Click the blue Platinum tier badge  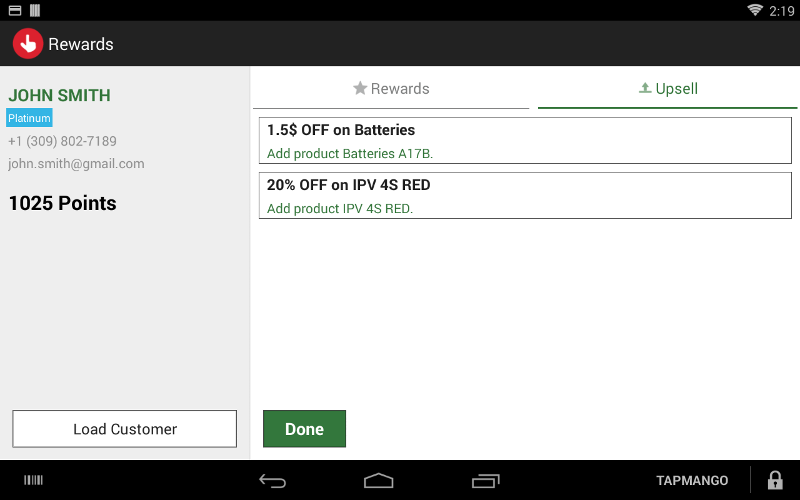(29, 118)
